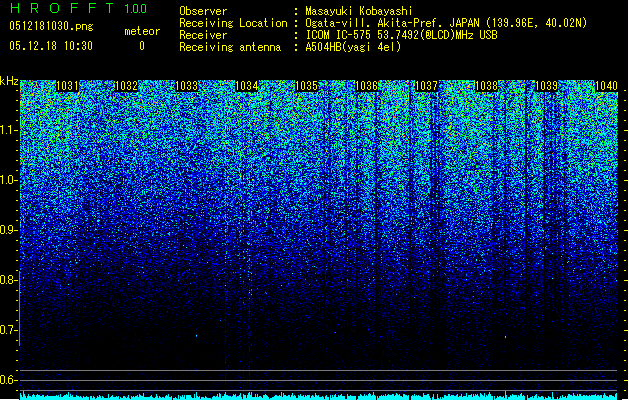Click the 1036 time marker

(366, 86)
